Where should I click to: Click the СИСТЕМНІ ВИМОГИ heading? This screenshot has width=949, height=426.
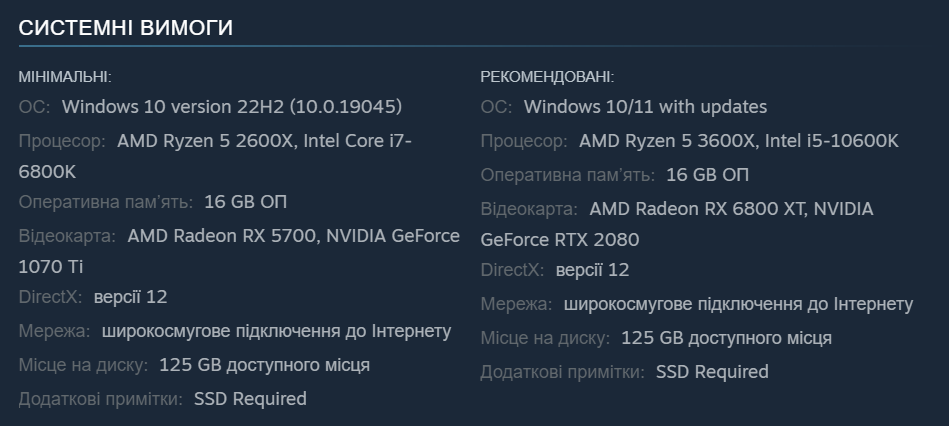125,28
